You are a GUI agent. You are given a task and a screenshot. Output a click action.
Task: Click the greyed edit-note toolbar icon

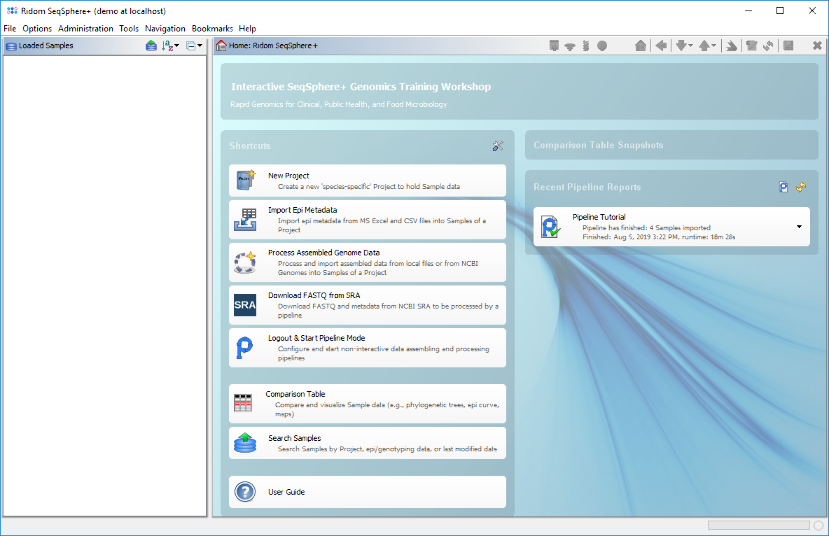tap(751, 46)
